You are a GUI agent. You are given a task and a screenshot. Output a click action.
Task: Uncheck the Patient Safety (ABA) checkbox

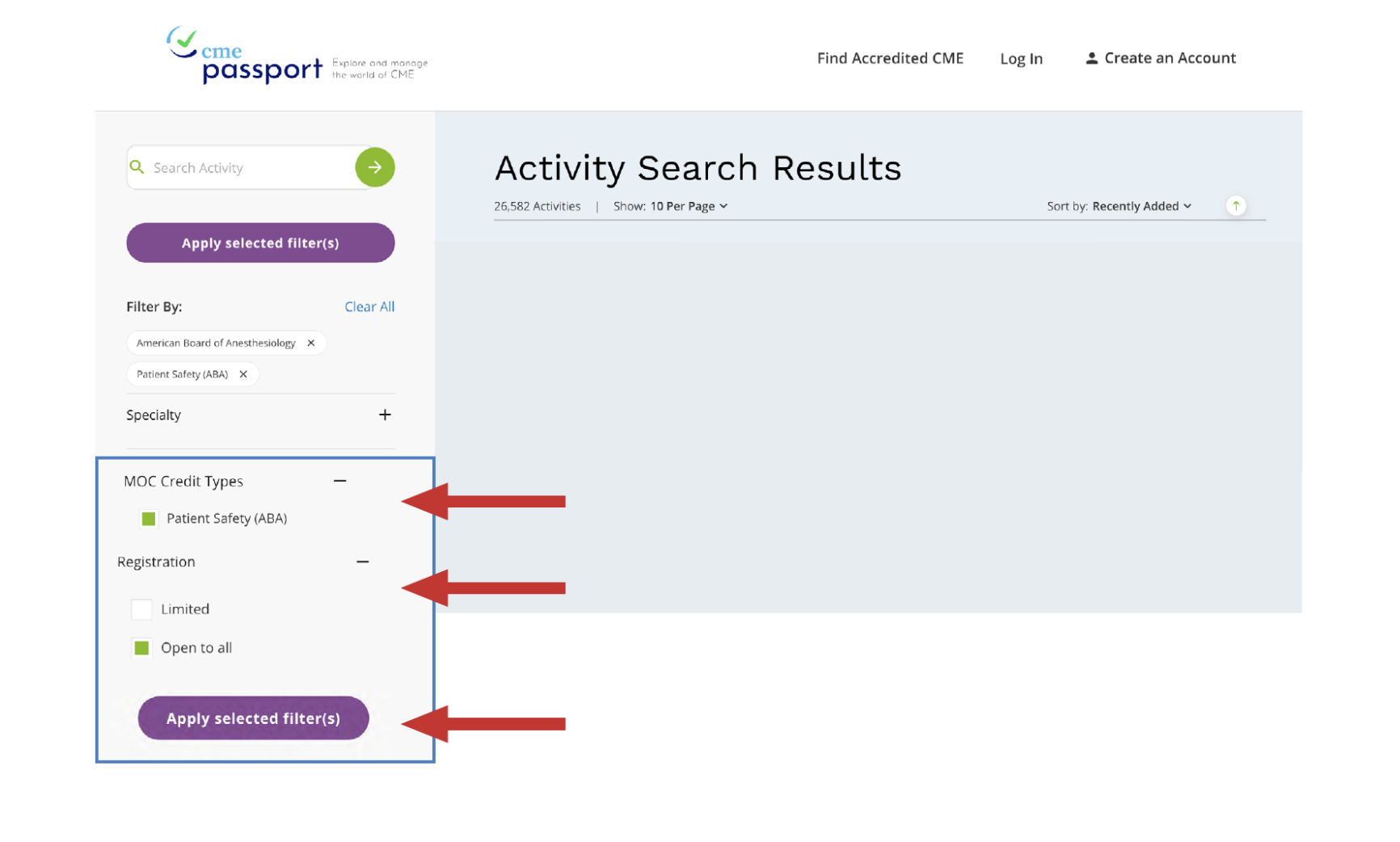(x=149, y=519)
